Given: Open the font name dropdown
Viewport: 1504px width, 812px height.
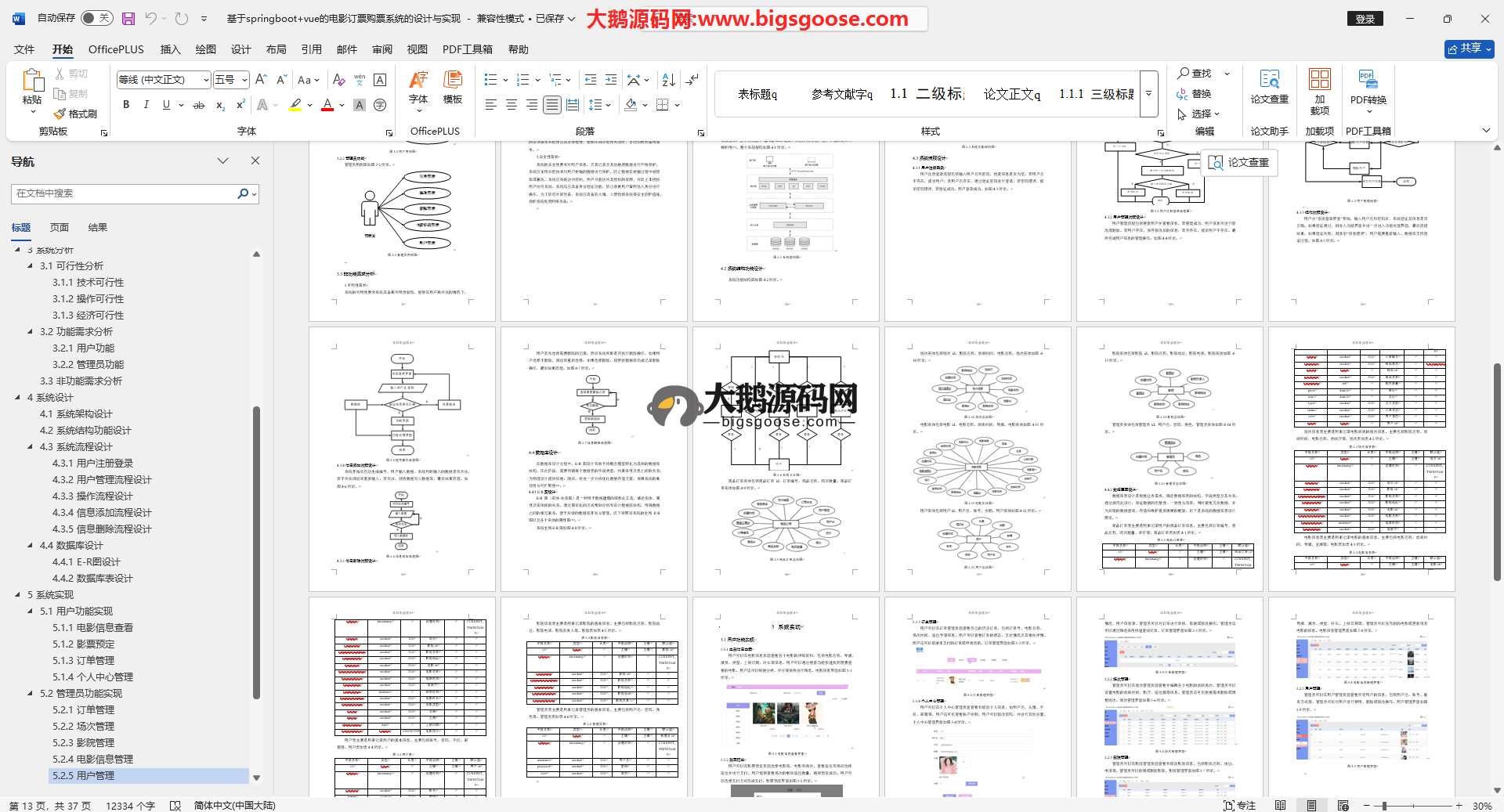Looking at the screenshot, I should (x=206, y=80).
